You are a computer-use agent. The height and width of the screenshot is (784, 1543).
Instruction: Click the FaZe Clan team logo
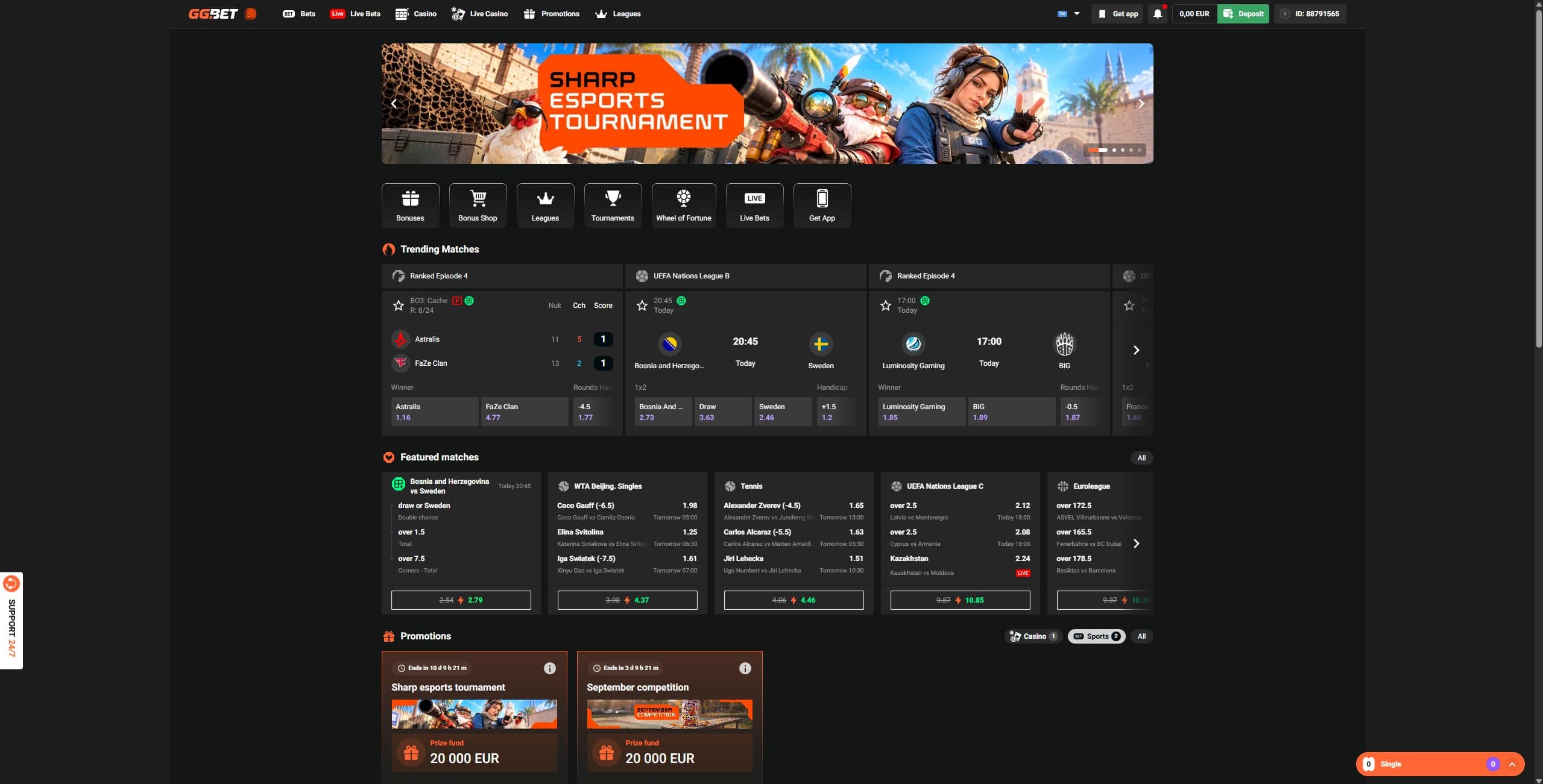point(400,363)
